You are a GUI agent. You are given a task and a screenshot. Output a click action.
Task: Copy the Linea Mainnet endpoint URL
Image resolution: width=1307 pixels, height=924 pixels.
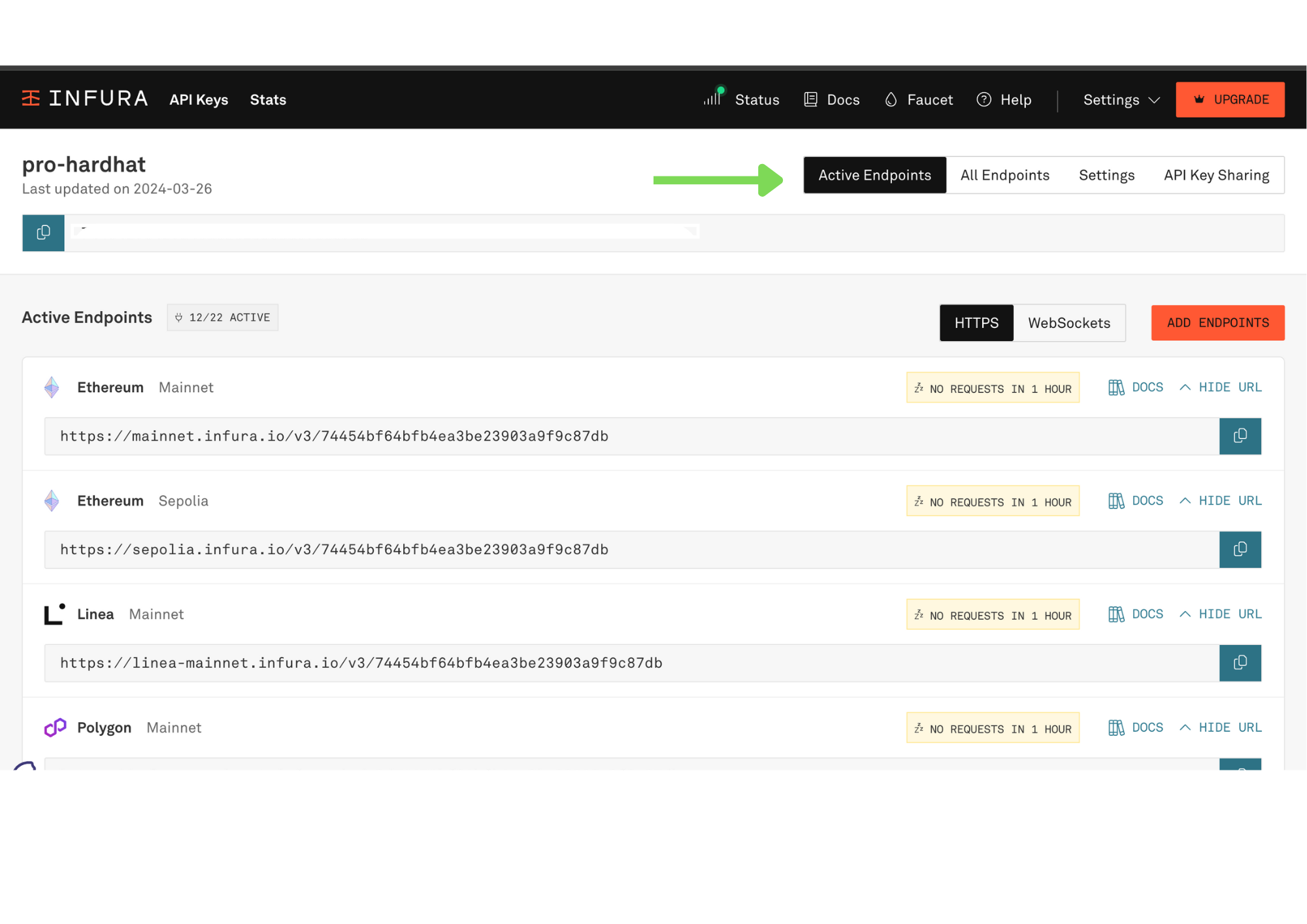(1240, 663)
